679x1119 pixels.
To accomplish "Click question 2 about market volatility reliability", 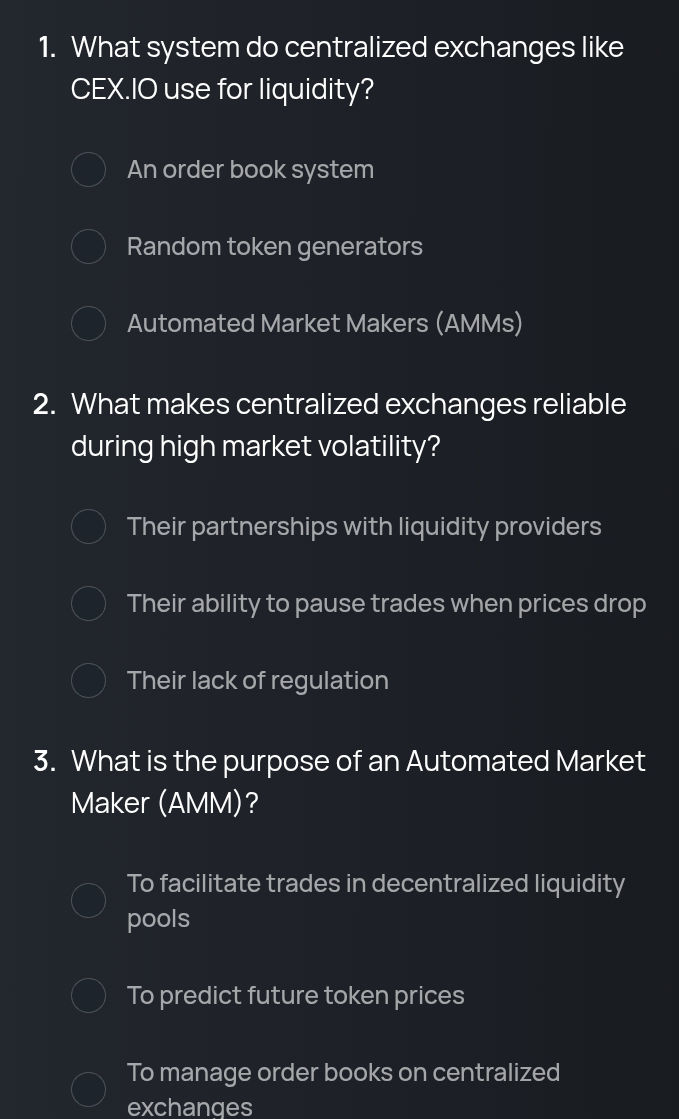I will tap(348, 424).
